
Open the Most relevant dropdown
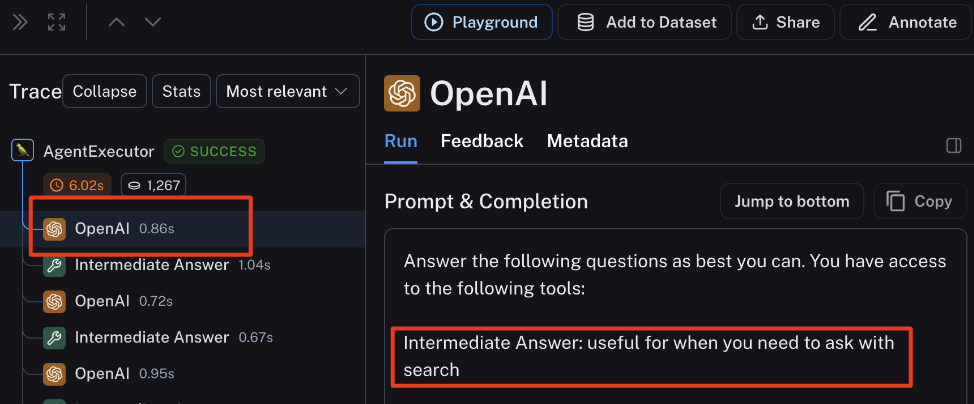point(288,91)
